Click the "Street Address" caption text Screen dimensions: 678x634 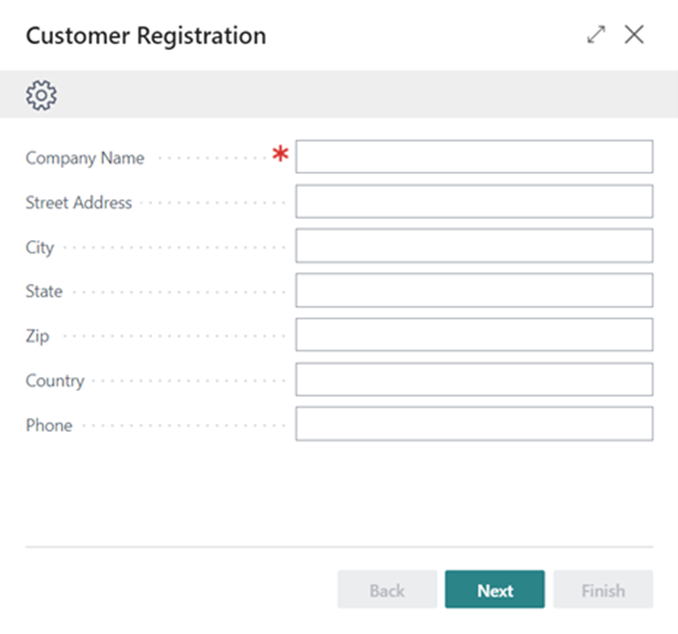coord(79,202)
